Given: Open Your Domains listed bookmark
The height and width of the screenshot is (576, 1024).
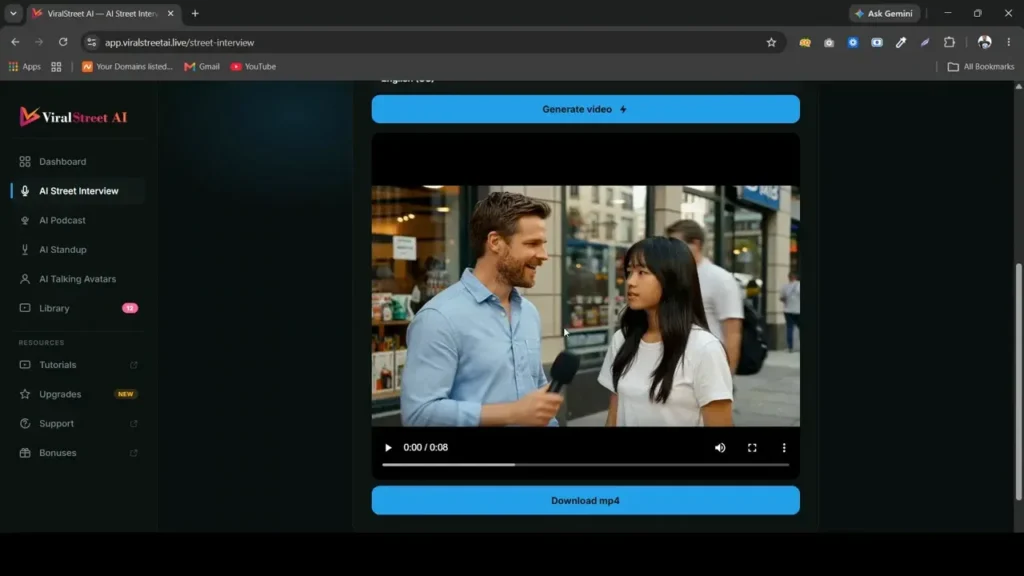Looking at the screenshot, I should click(x=127, y=67).
